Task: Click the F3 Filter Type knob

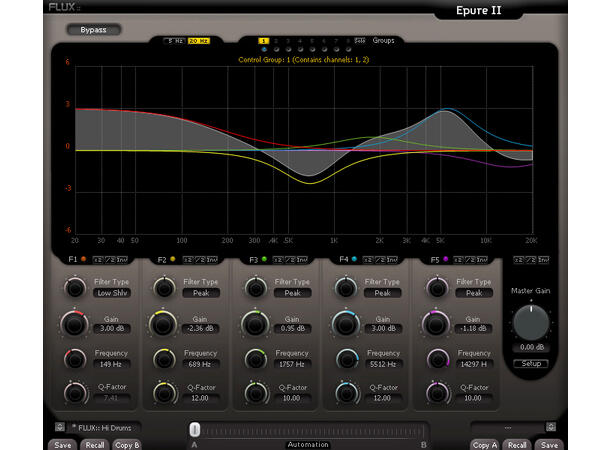Action: tap(256, 288)
